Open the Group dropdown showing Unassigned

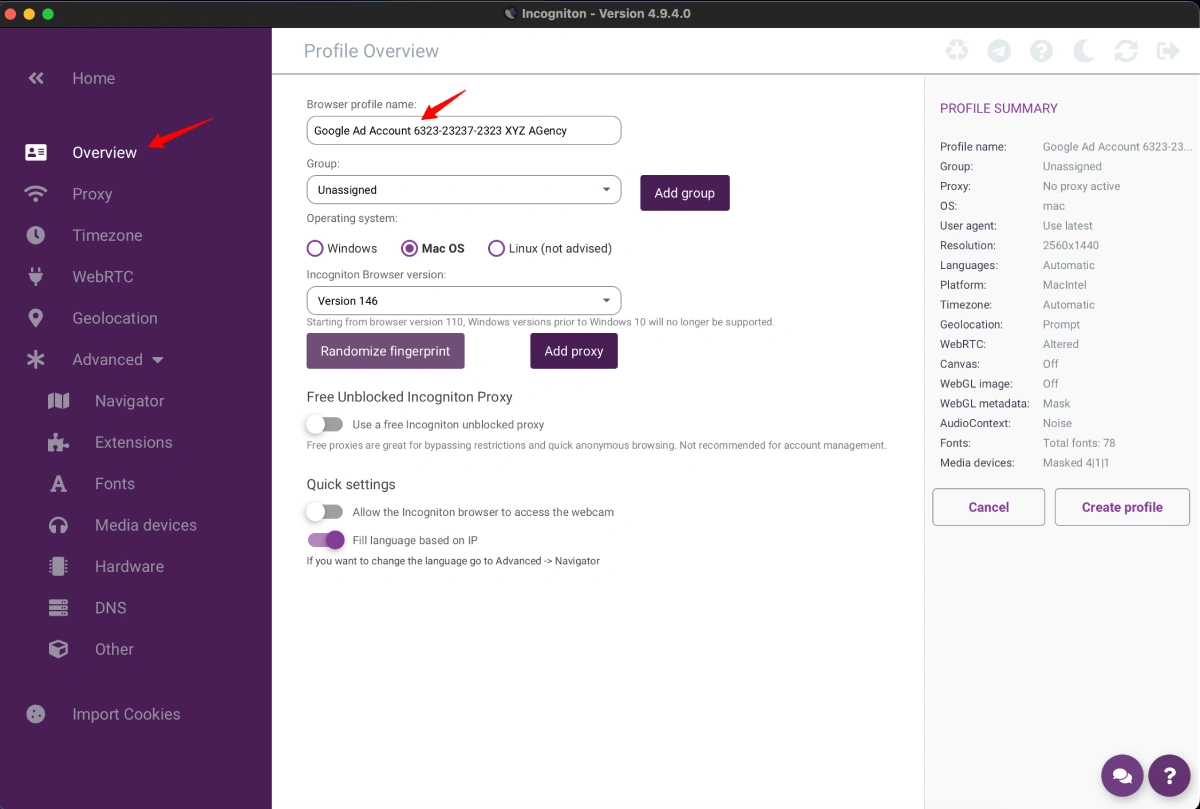(464, 190)
